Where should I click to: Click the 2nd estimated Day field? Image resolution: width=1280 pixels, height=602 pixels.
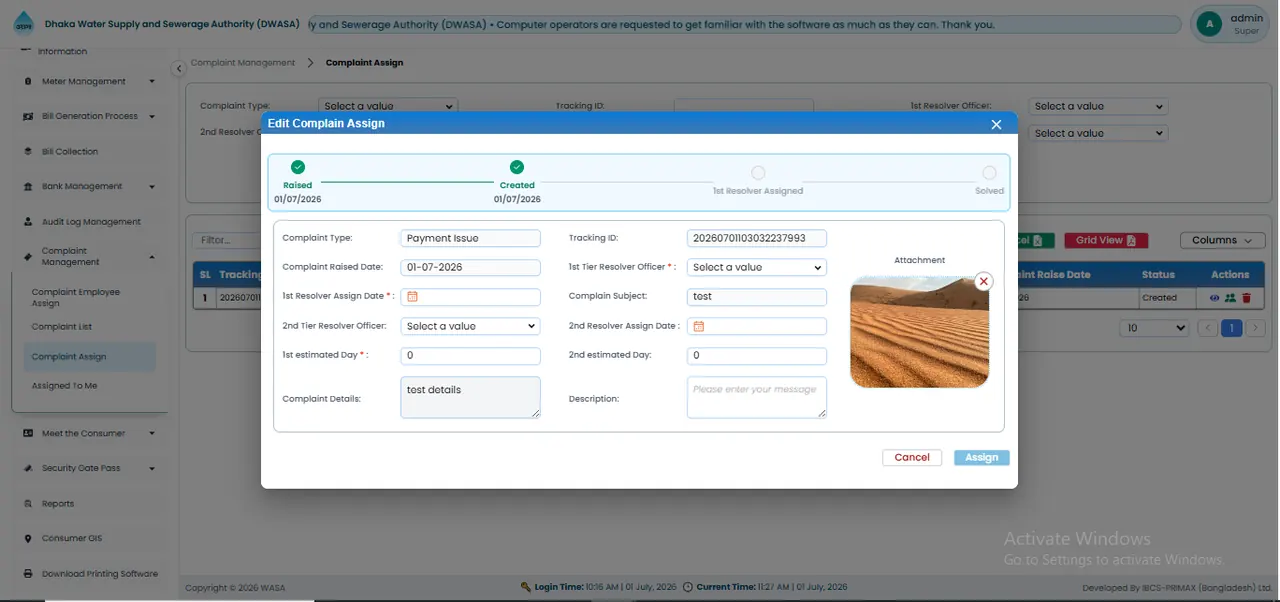point(757,356)
